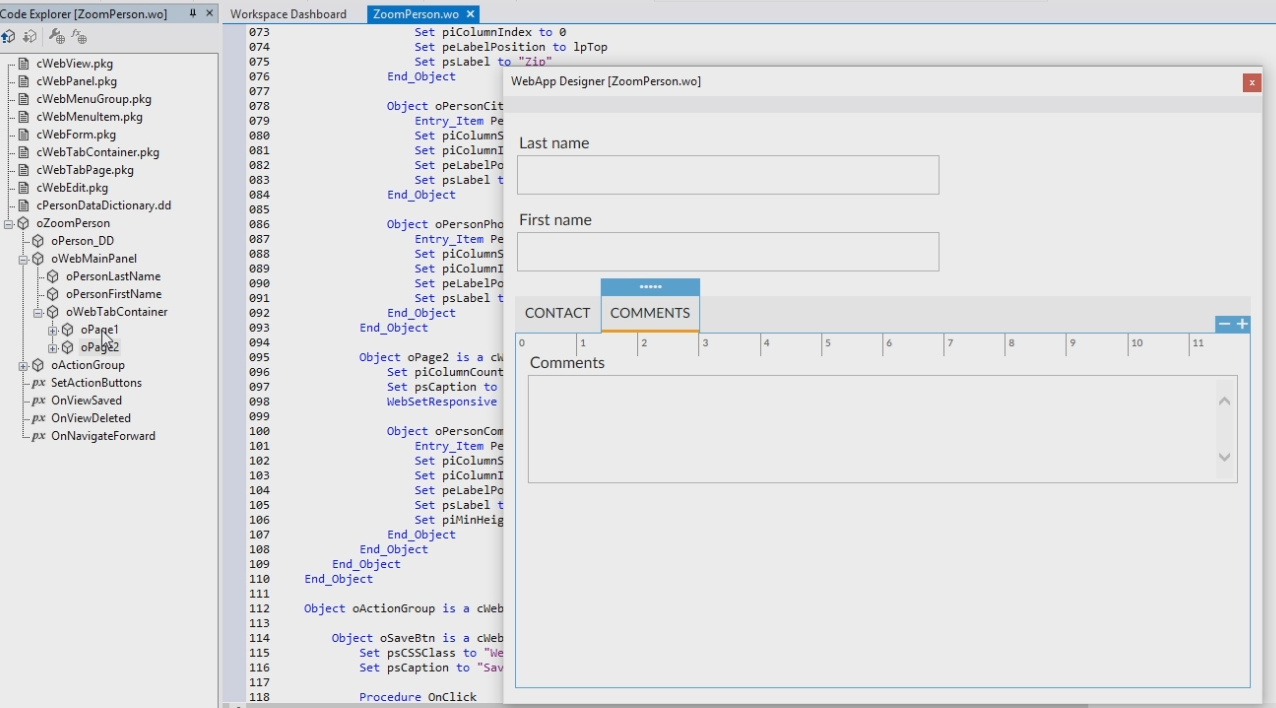Switch to the Workspace Dashboard tab

coord(288,14)
